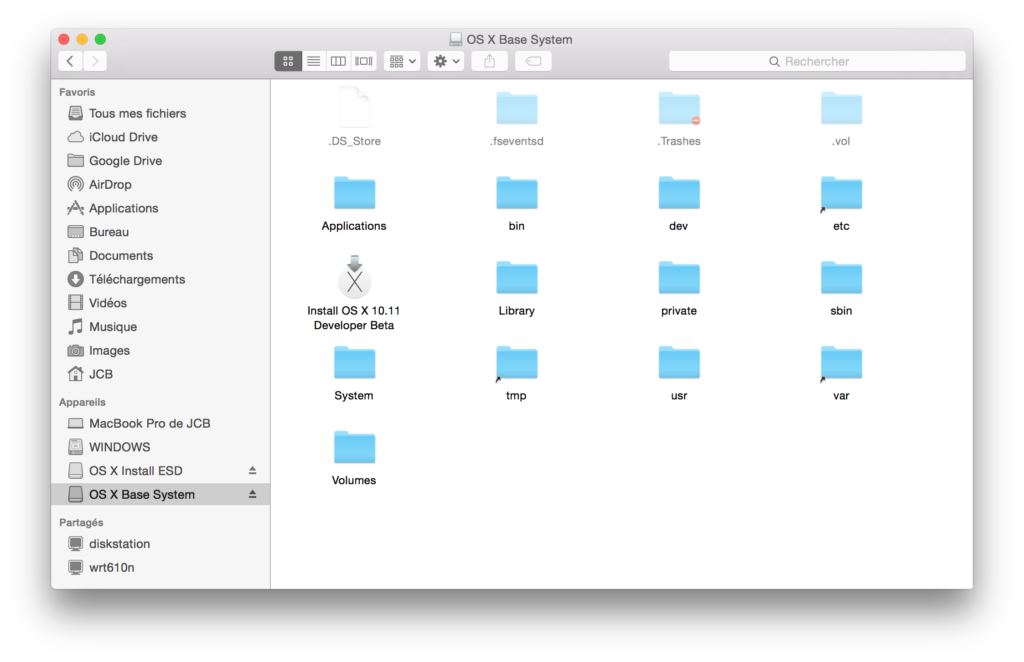The width and height of the screenshot is (1024, 662).
Task: Select the Applications folder in main pane
Action: (355, 193)
